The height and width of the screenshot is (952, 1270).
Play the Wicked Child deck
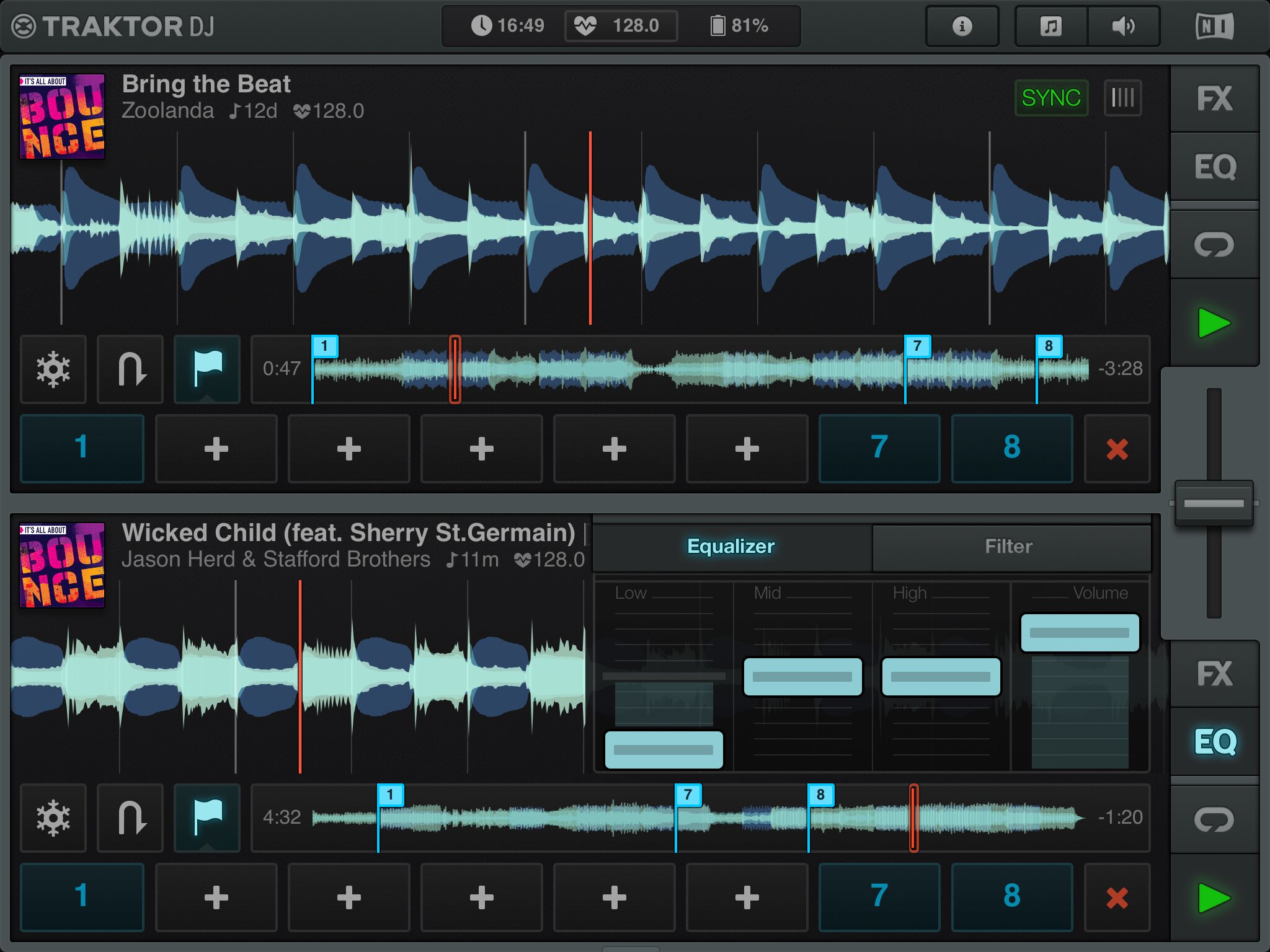click(1214, 898)
